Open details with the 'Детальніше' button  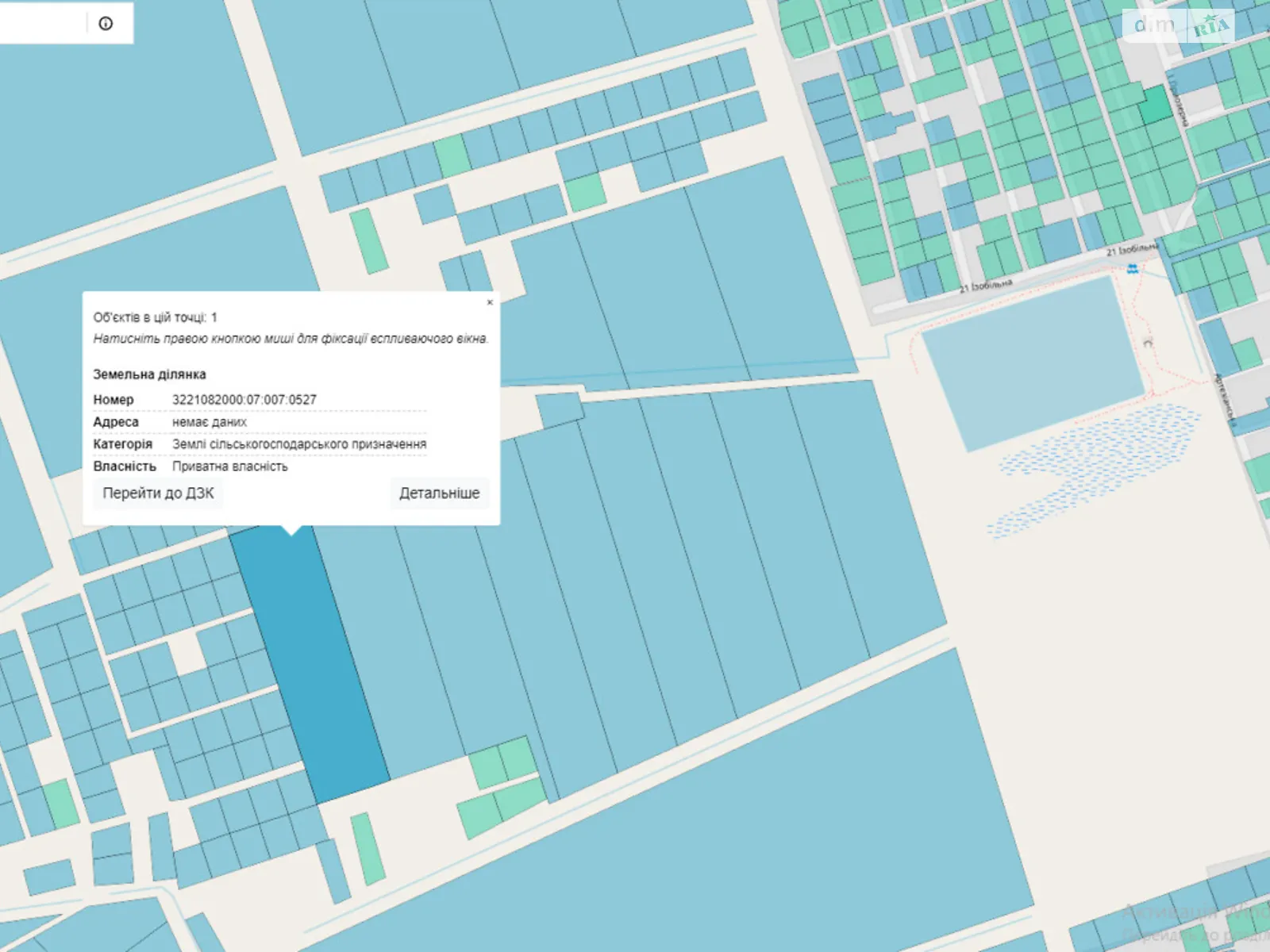point(439,493)
